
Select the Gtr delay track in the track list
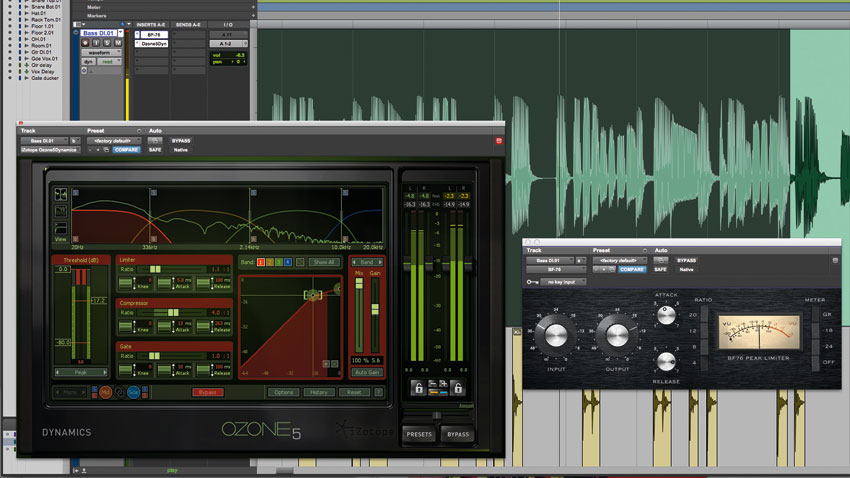tap(42, 65)
